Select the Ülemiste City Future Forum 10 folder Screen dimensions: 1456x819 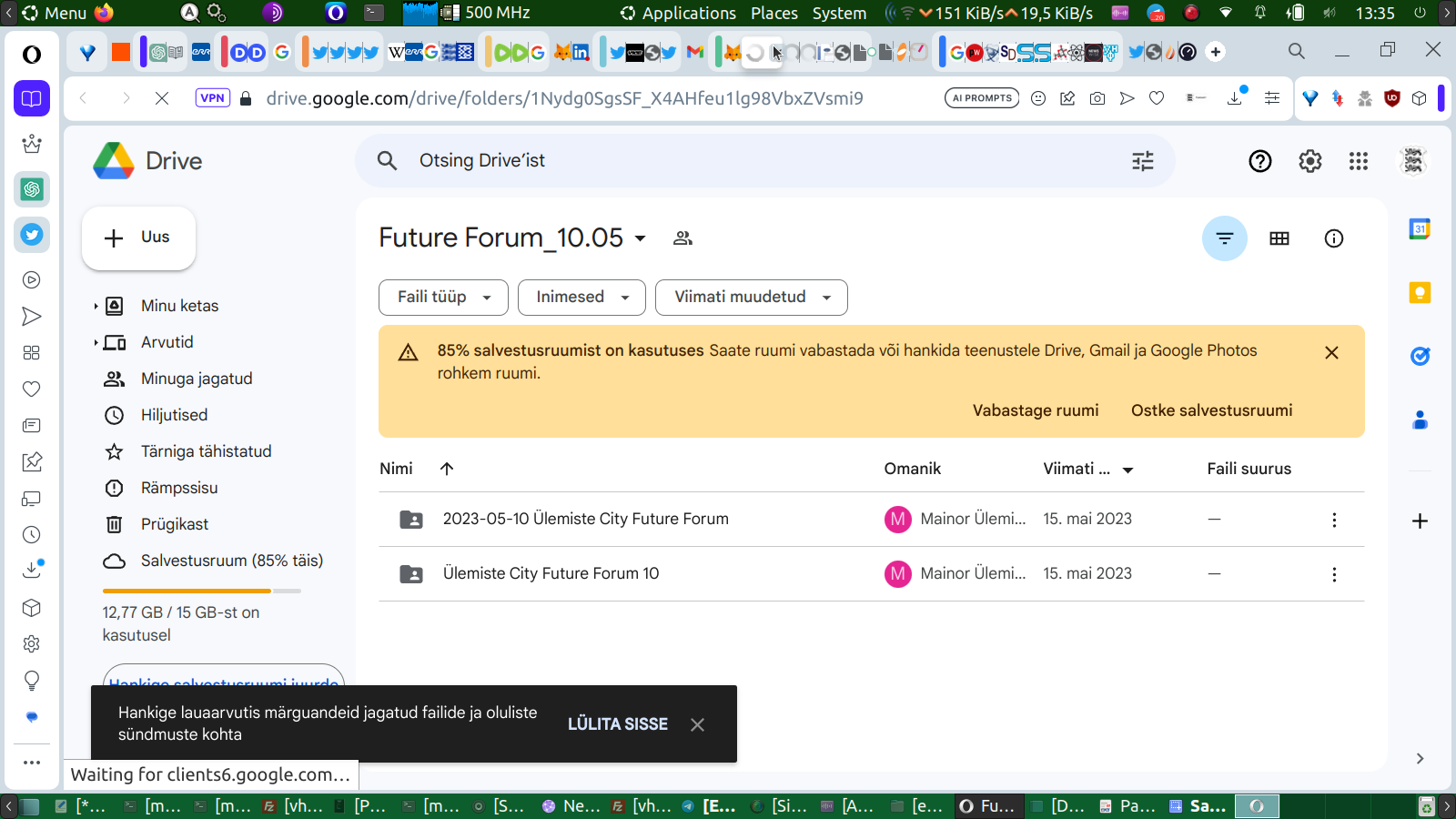[872, 574]
